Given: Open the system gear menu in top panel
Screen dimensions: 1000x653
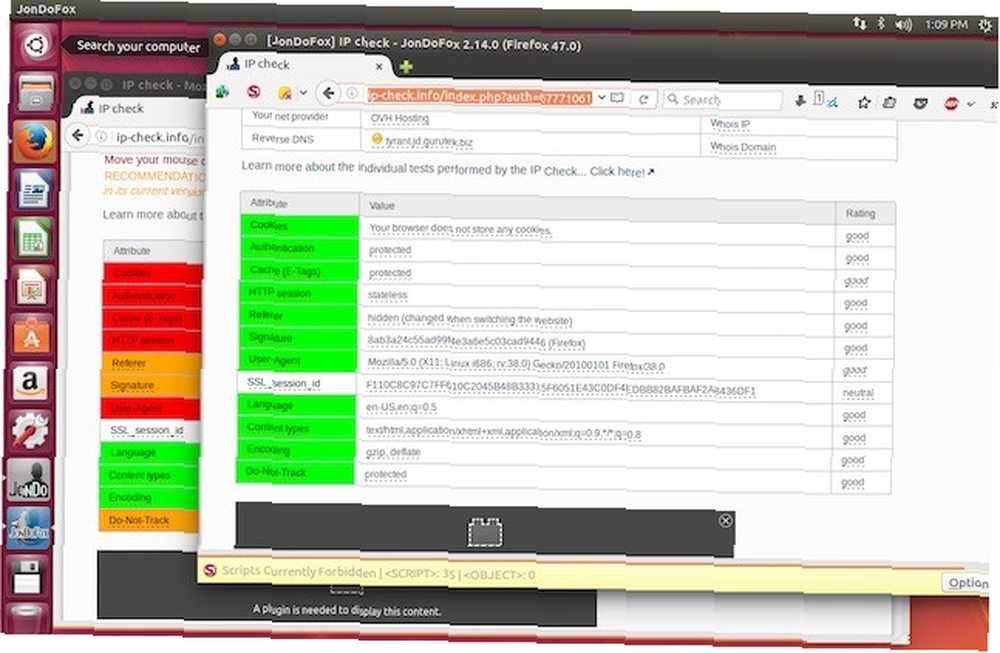Looking at the screenshot, I should pyautogui.click(x=985, y=26).
